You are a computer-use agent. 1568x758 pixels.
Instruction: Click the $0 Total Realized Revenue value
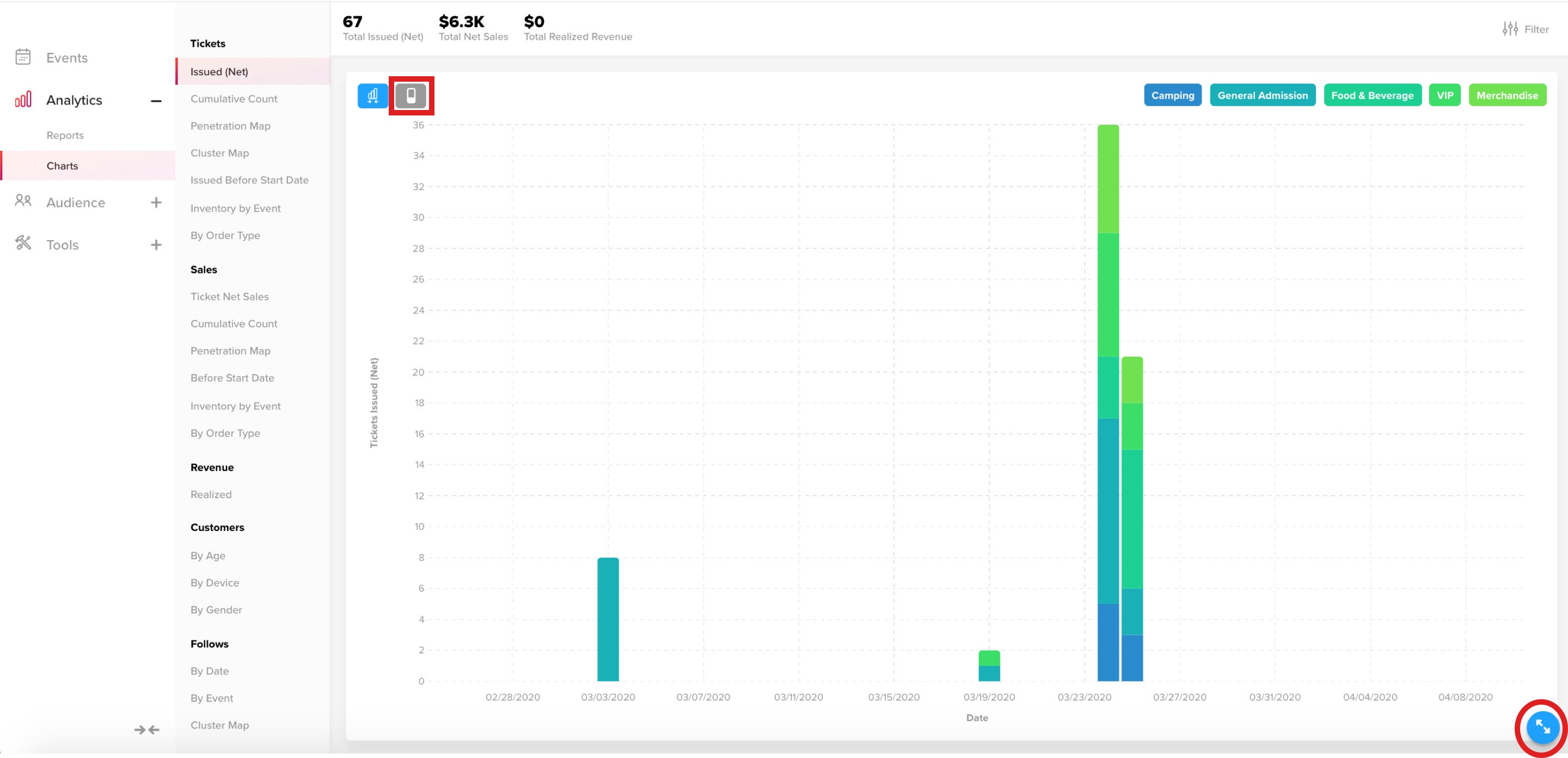pyautogui.click(x=534, y=21)
